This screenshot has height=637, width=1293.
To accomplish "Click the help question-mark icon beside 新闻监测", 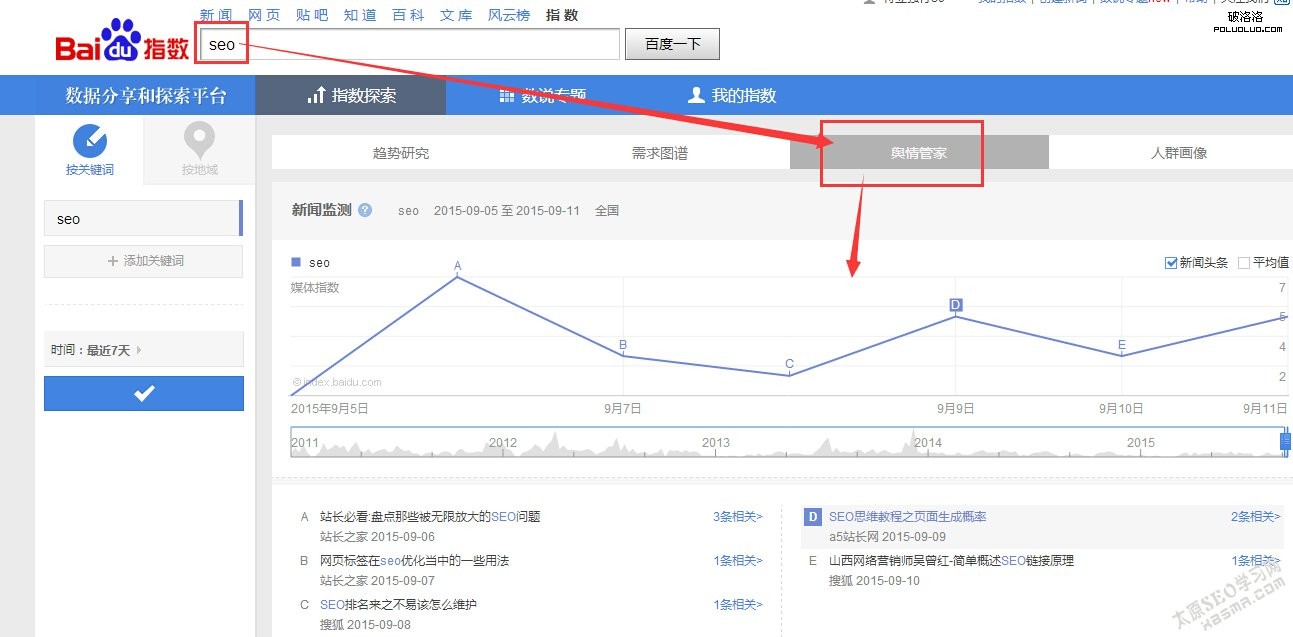I will (365, 210).
